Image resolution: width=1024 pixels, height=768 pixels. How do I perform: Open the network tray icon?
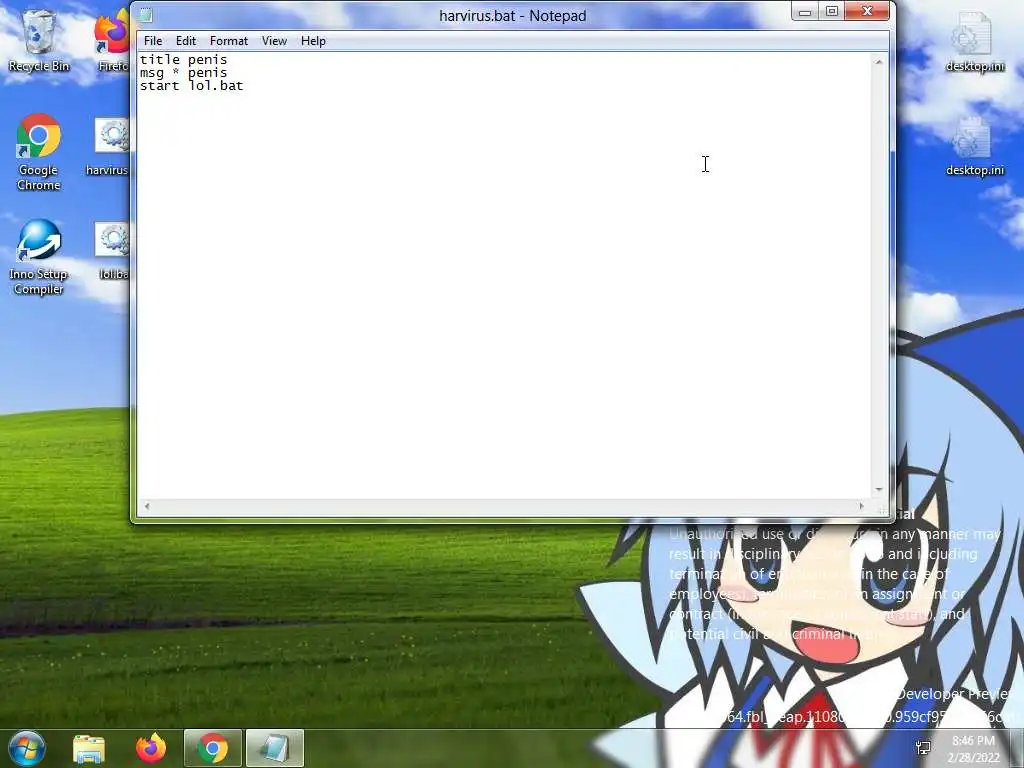click(x=923, y=748)
